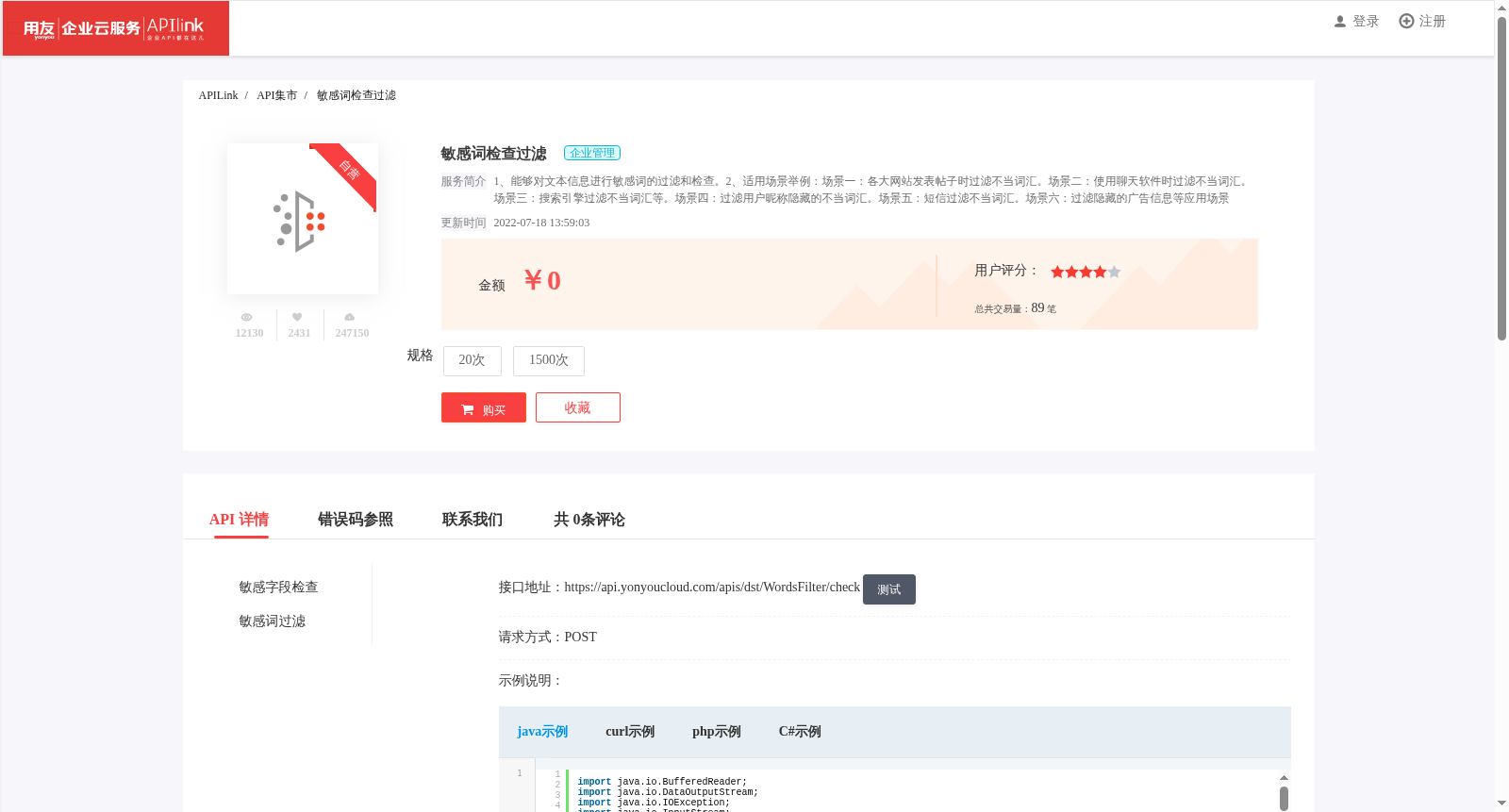The image size is (1509, 812).
Task: Select the curl示例 code tab
Action: pyautogui.click(x=630, y=732)
